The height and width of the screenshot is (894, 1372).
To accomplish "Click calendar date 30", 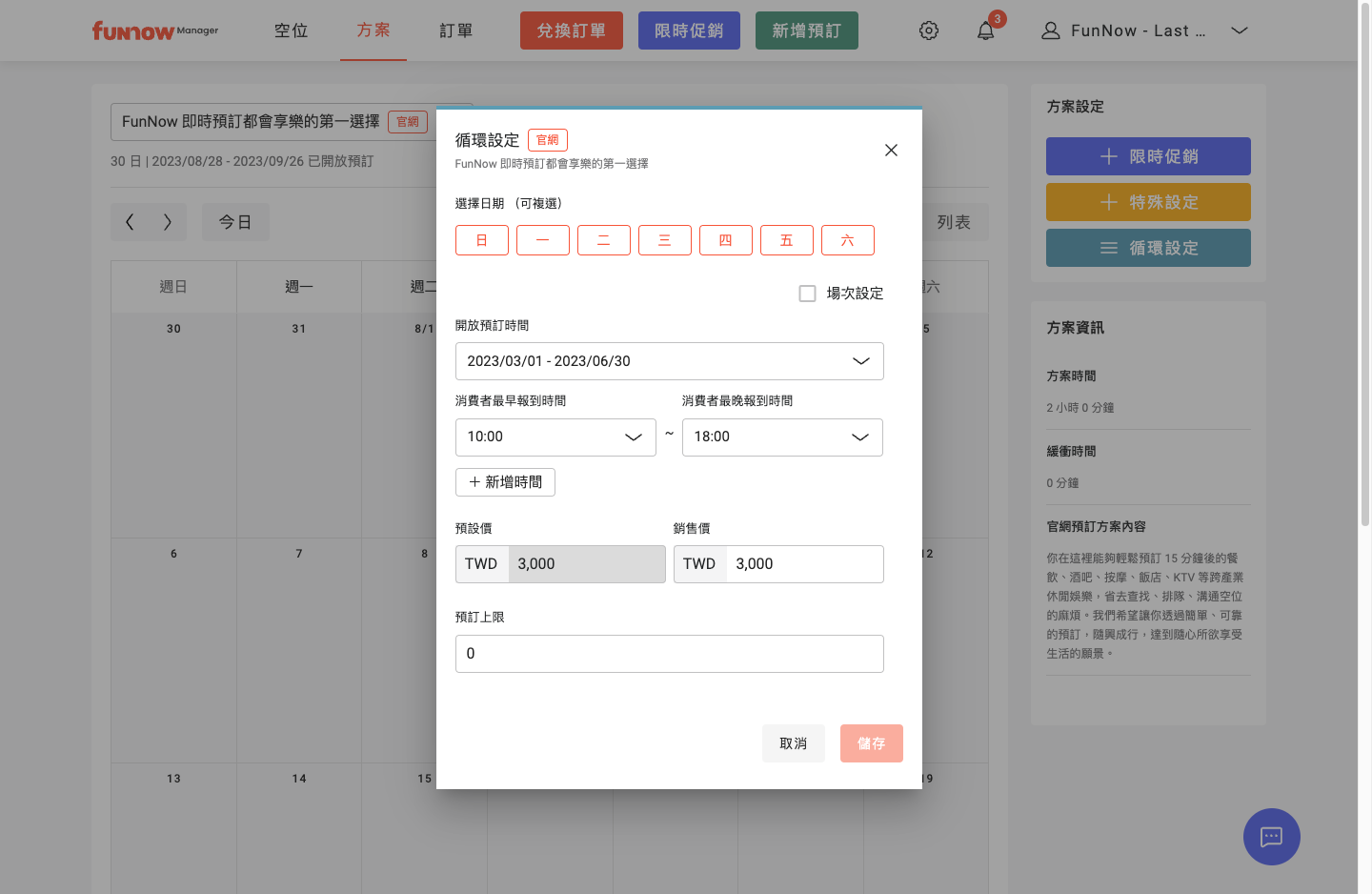I will (173, 329).
